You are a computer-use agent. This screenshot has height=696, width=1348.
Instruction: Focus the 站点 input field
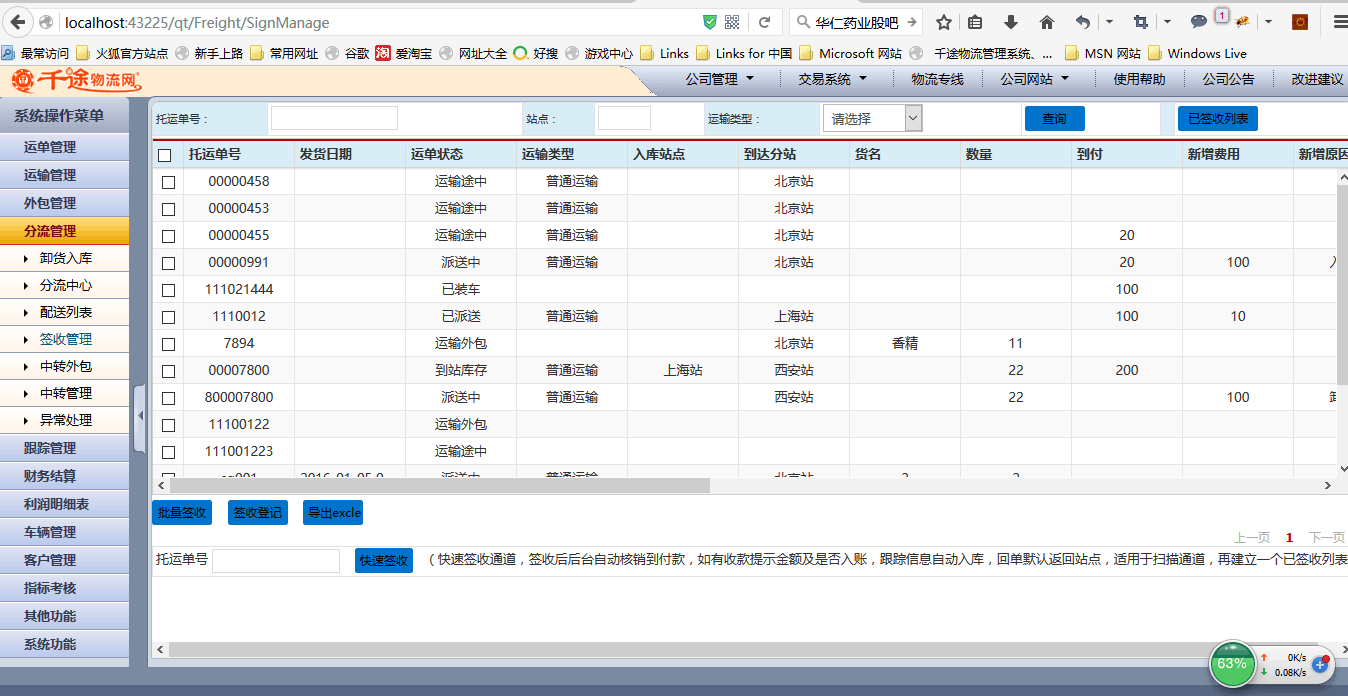(624, 118)
